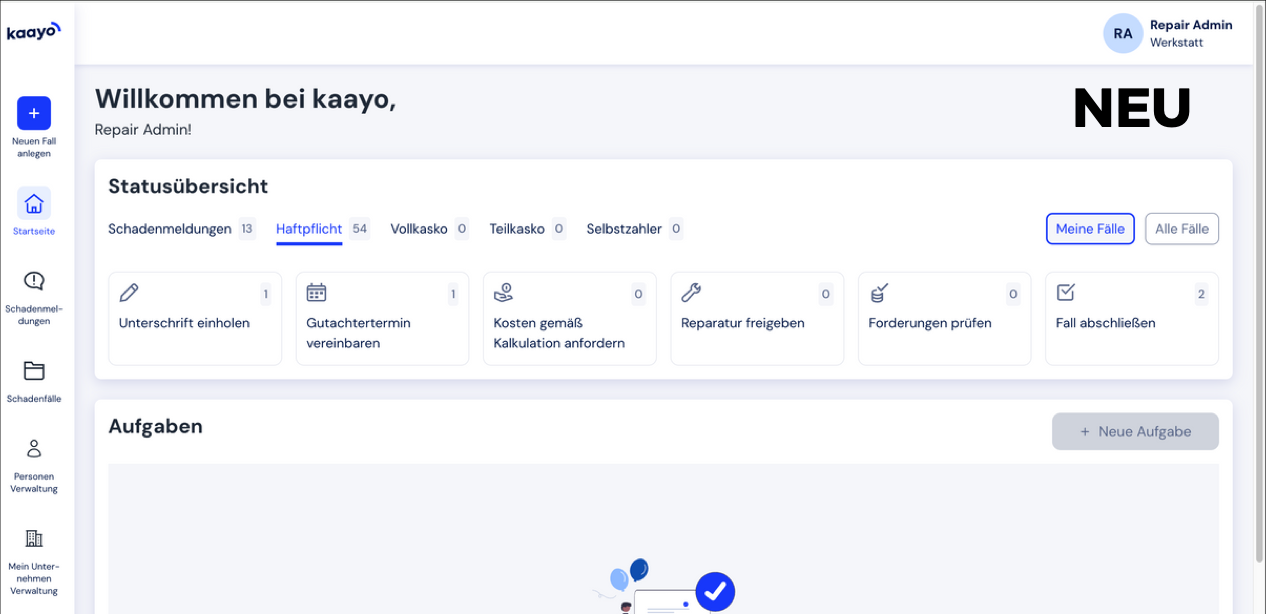Click the count badge 1 on Unterschrift einholen

[265, 294]
